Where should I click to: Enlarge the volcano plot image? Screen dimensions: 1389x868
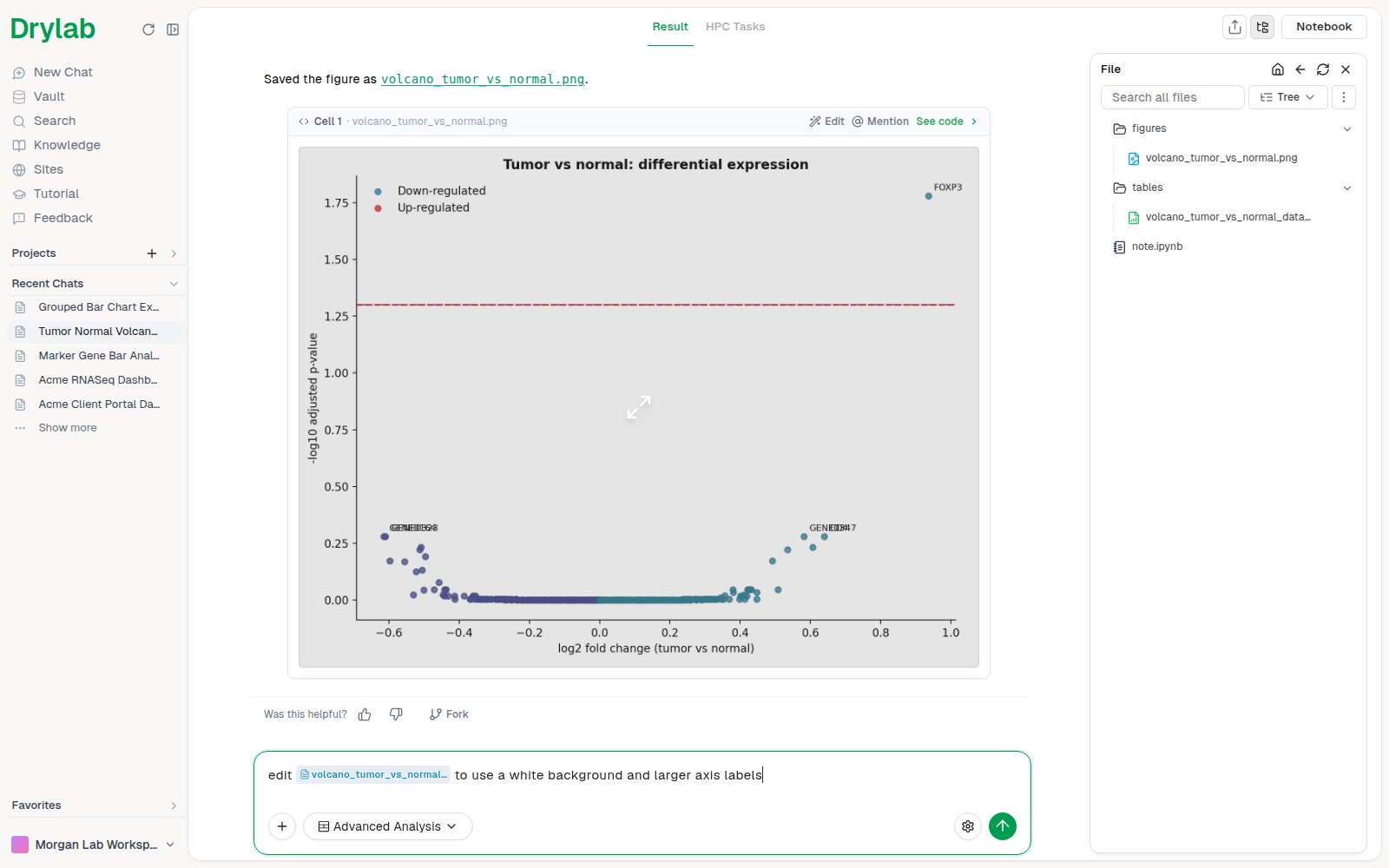(639, 407)
